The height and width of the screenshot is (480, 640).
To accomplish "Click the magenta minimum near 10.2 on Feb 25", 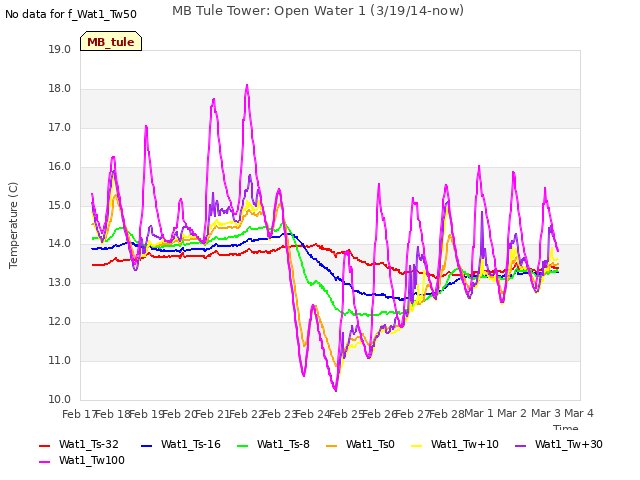I will (336, 390).
